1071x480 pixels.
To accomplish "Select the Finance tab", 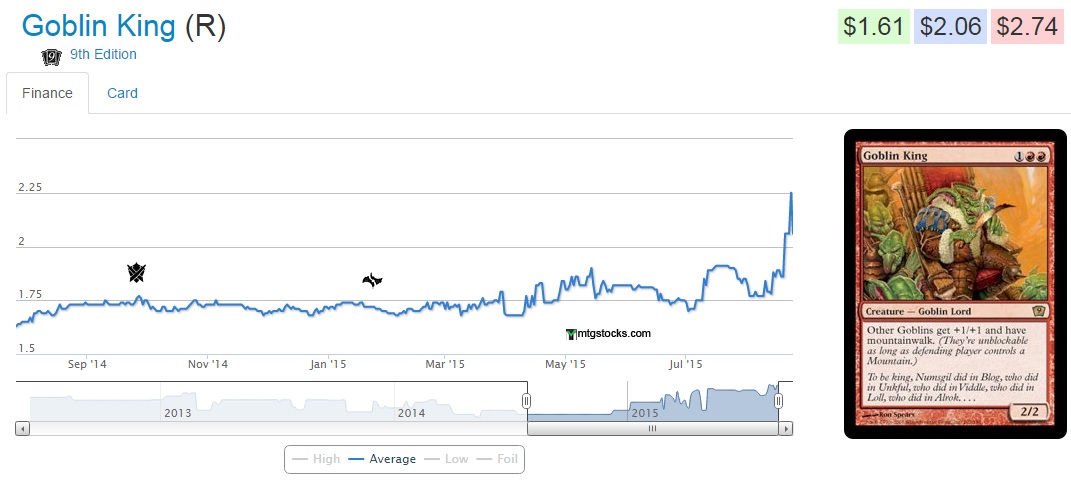I will click(x=47, y=93).
